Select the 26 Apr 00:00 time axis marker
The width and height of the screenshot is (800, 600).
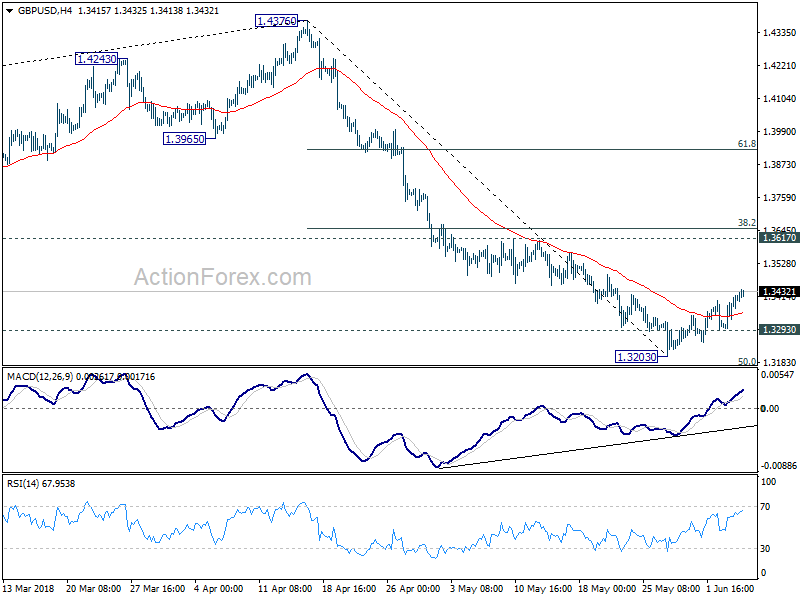click(413, 588)
